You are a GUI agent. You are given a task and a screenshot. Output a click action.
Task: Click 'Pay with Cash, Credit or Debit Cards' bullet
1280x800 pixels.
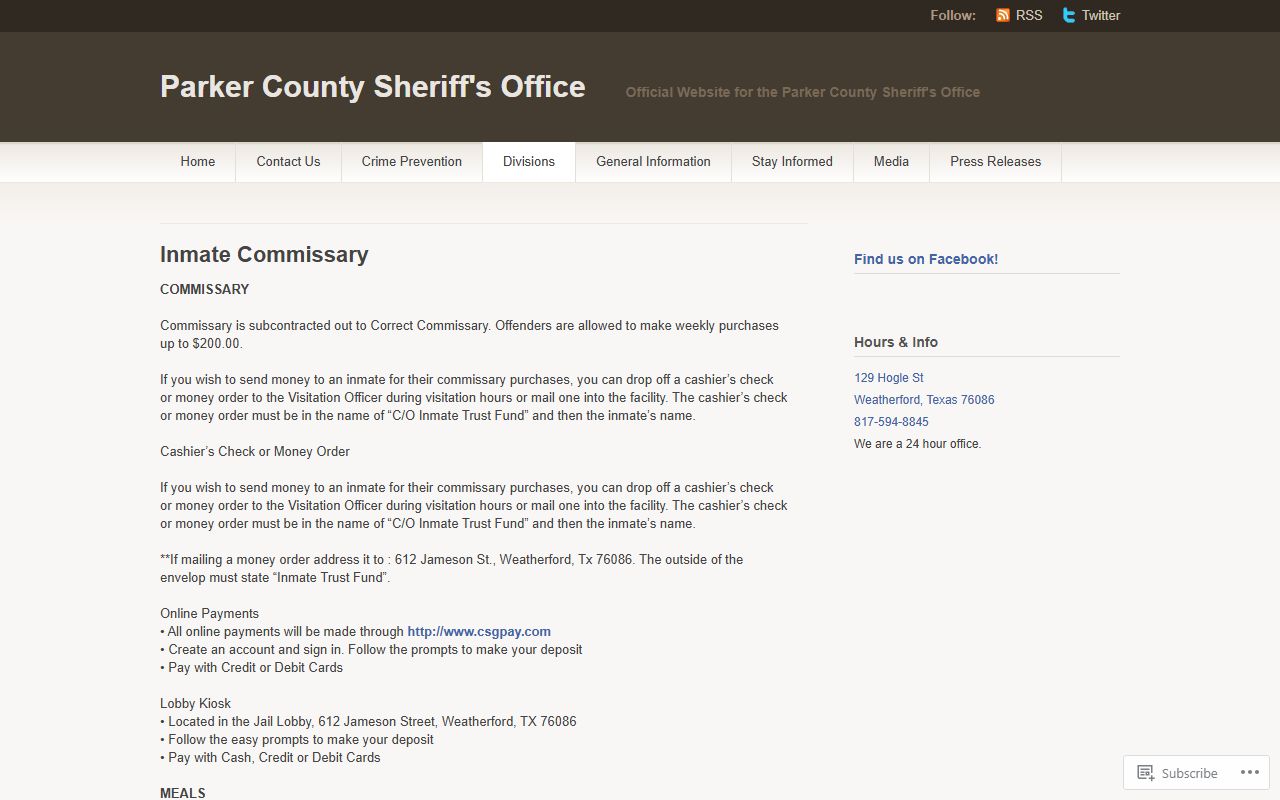point(270,757)
